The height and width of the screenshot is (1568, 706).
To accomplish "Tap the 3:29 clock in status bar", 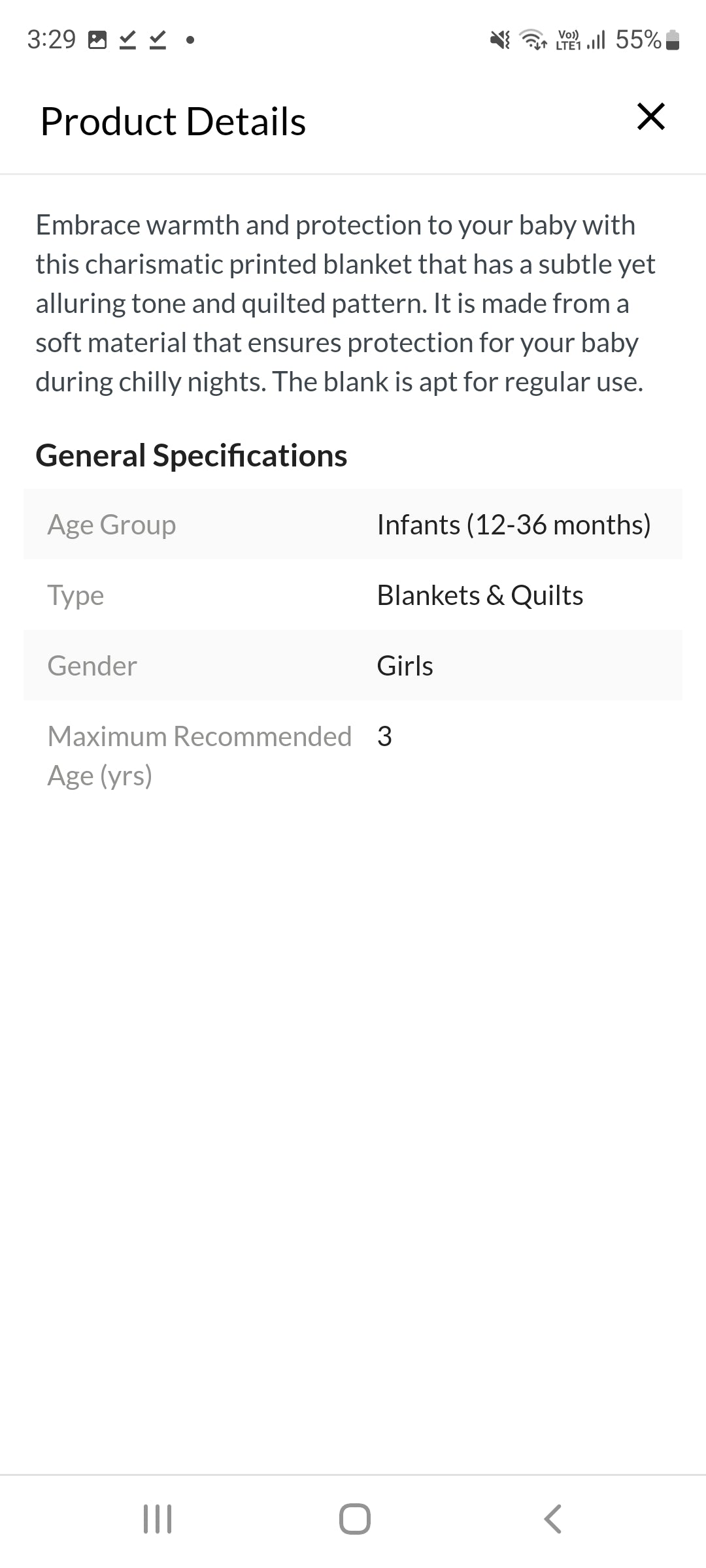I will click(52, 40).
